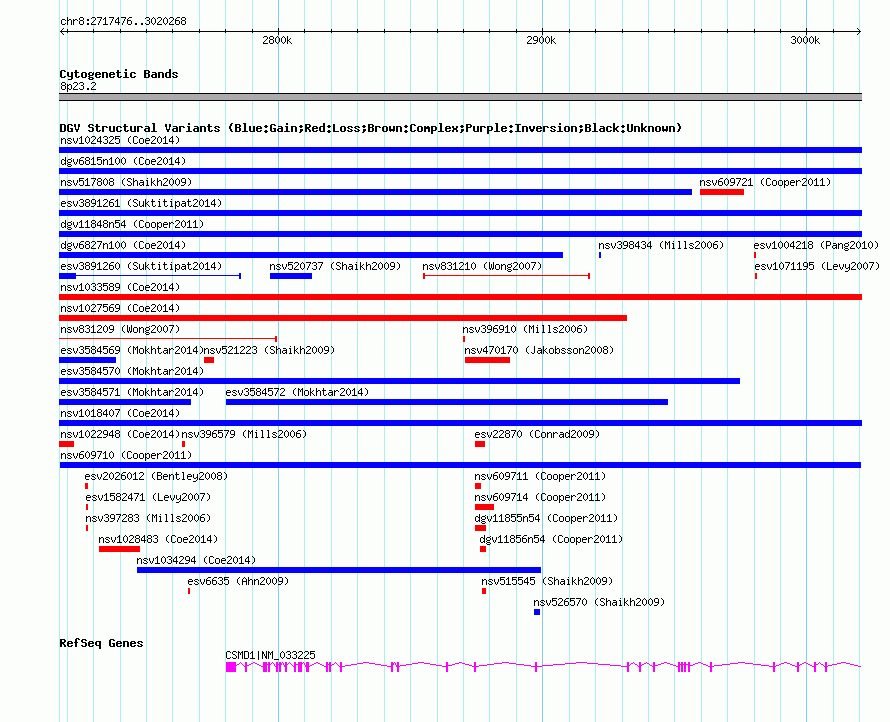Select the nsv515545 (Shaikh2009) label
Viewport: 890px width, 722px height.
point(547,581)
